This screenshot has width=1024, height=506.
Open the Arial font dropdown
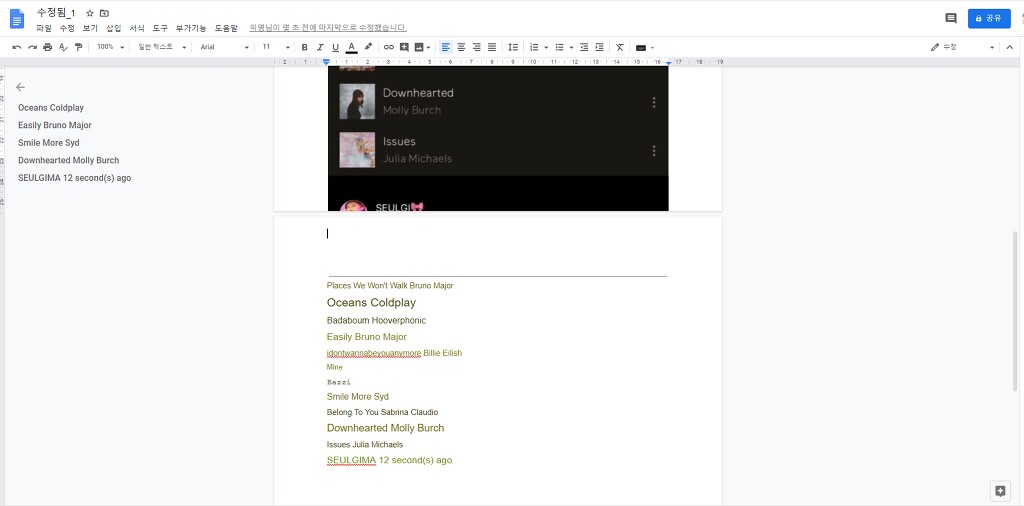224,47
